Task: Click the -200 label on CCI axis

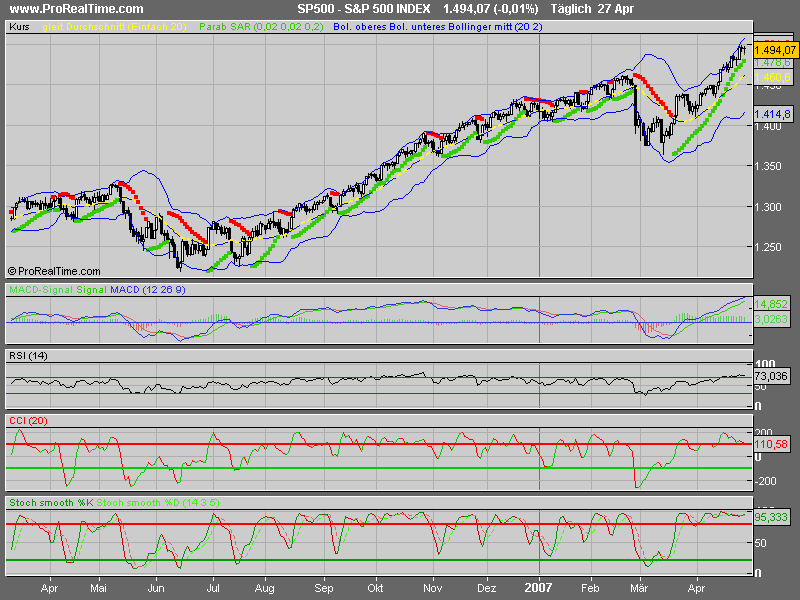Action: [x=765, y=481]
